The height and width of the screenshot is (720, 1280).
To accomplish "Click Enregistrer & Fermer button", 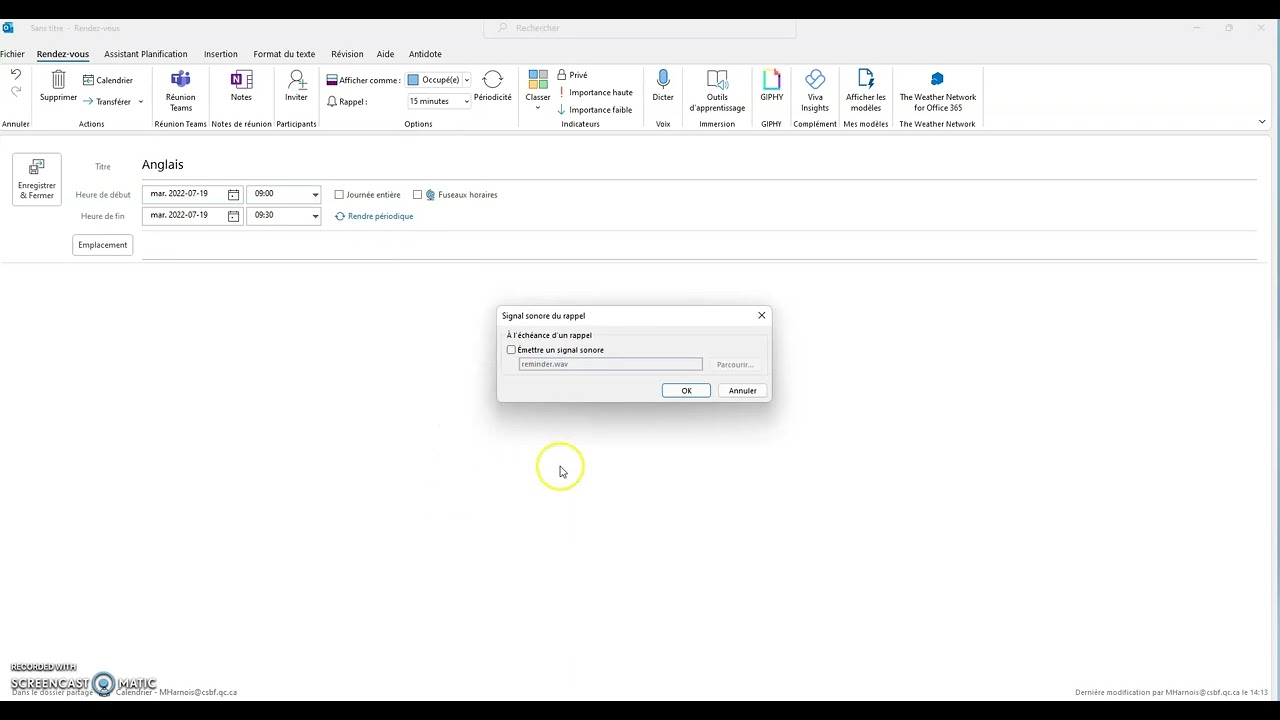I will (37, 179).
